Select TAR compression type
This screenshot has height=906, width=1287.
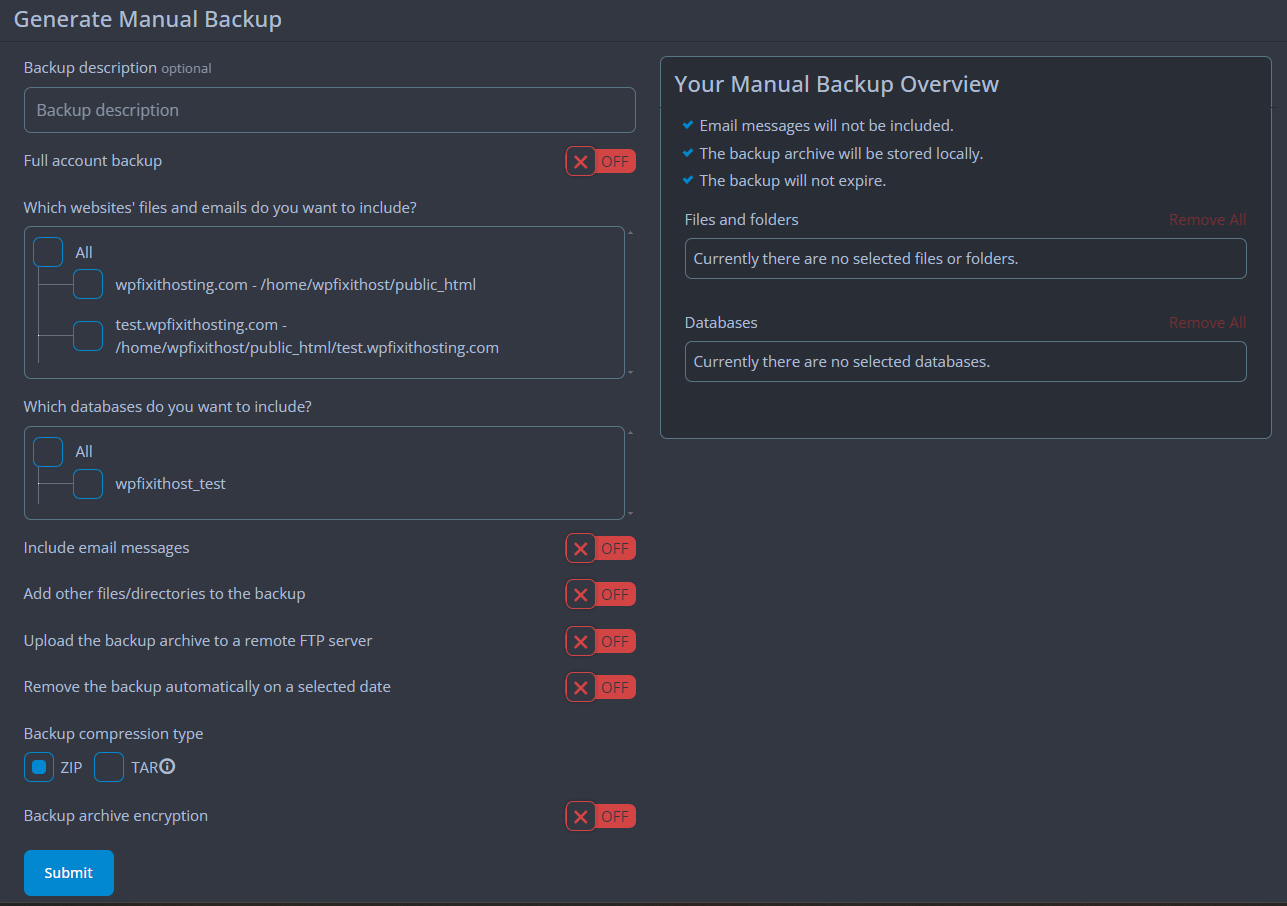click(x=109, y=767)
